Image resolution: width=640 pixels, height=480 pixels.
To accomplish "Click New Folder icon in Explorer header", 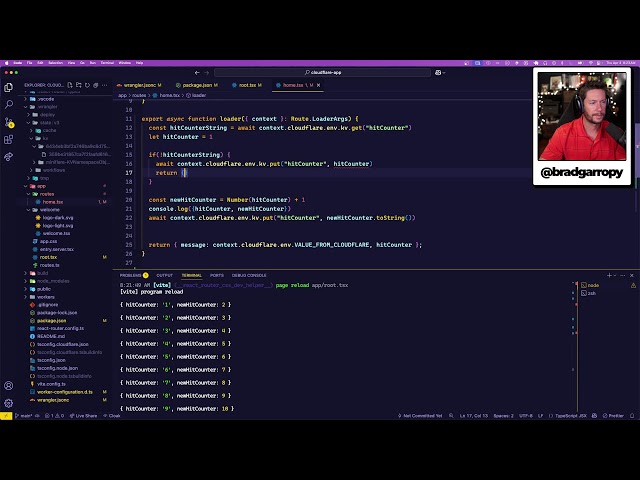I will [79, 85].
